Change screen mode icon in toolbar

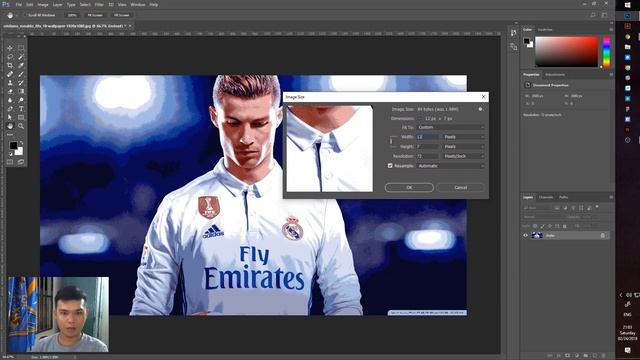pos(21,162)
